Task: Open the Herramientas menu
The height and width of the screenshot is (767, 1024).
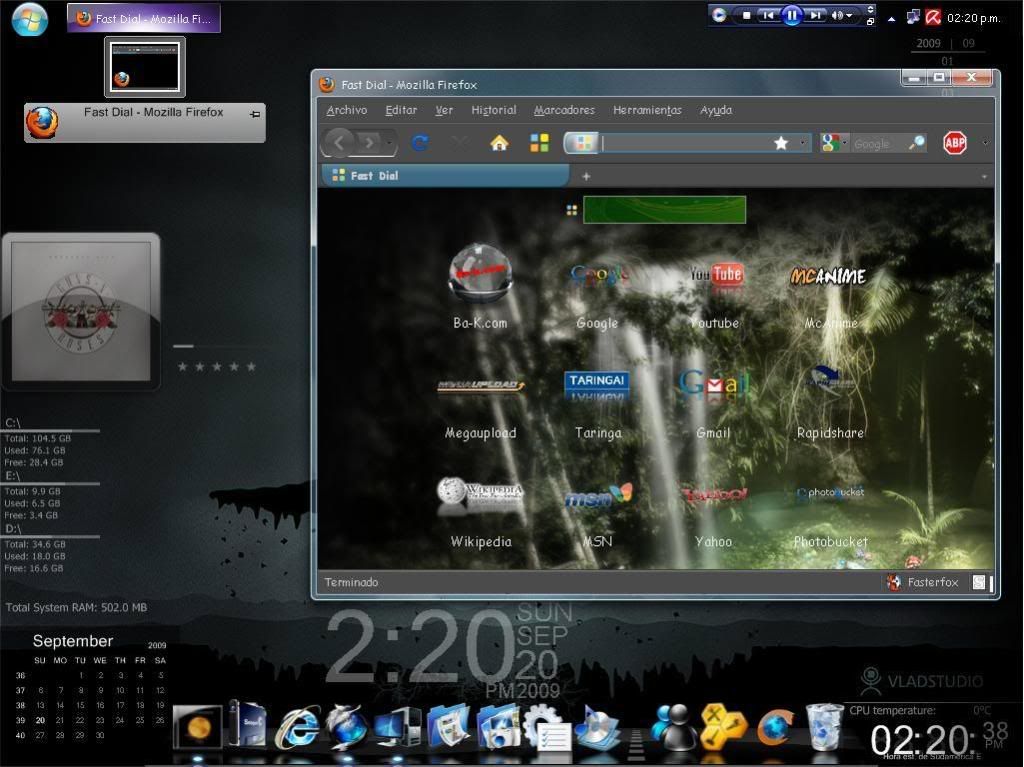Action: [647, 110]
